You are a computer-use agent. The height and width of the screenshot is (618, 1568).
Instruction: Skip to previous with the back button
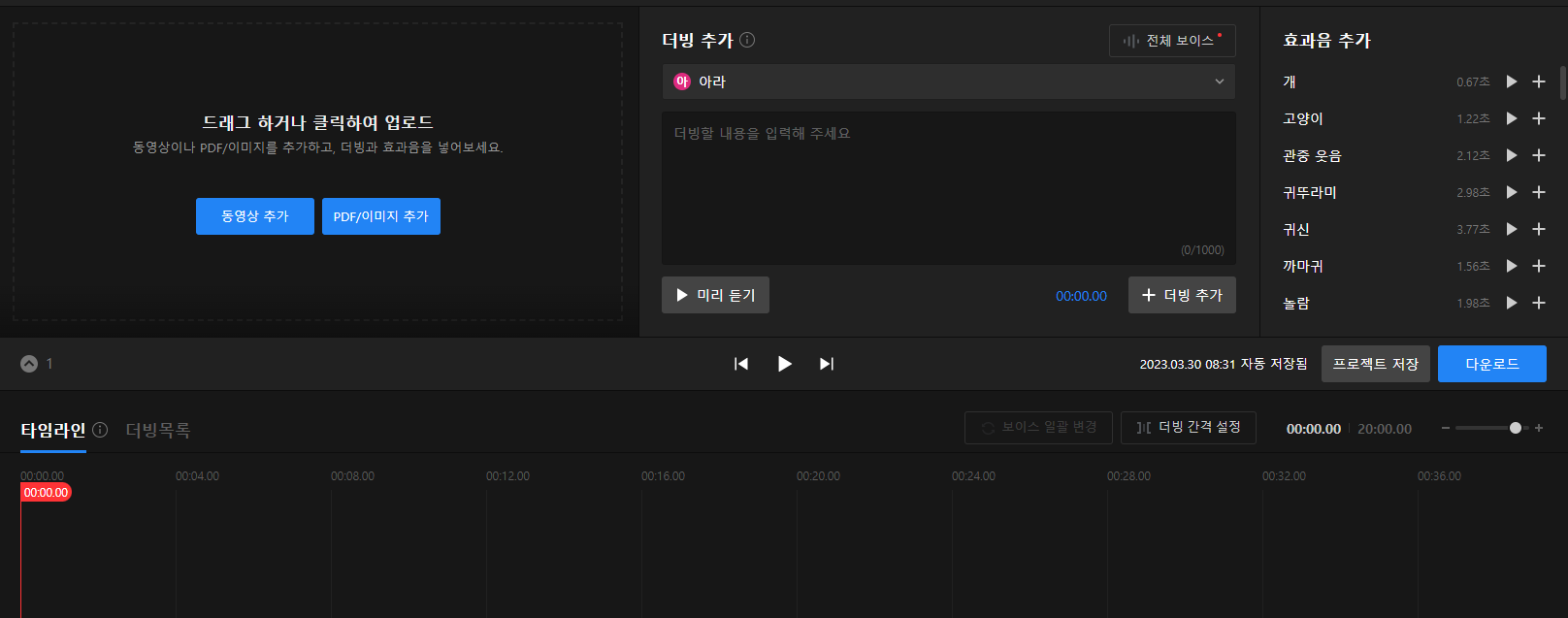(x=741, y=364)
